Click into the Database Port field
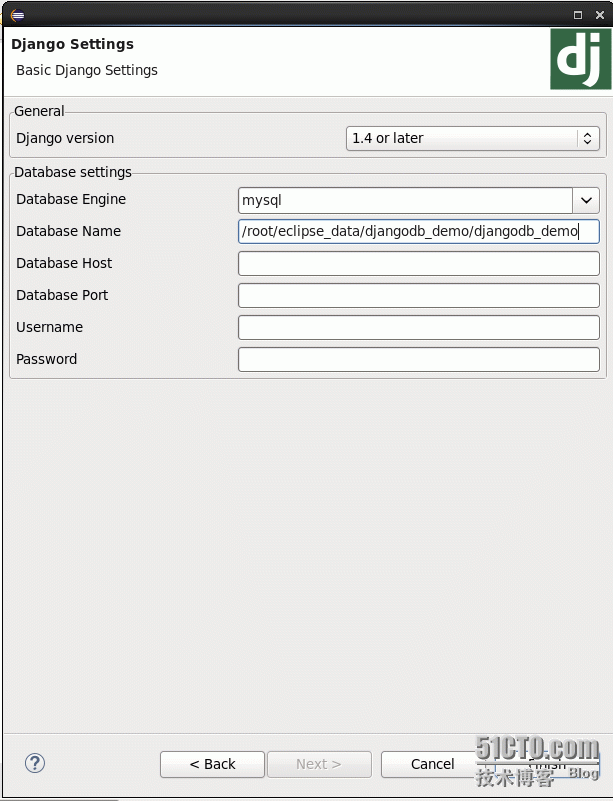Screen dimensions: 613x801 tap(418, 295)
